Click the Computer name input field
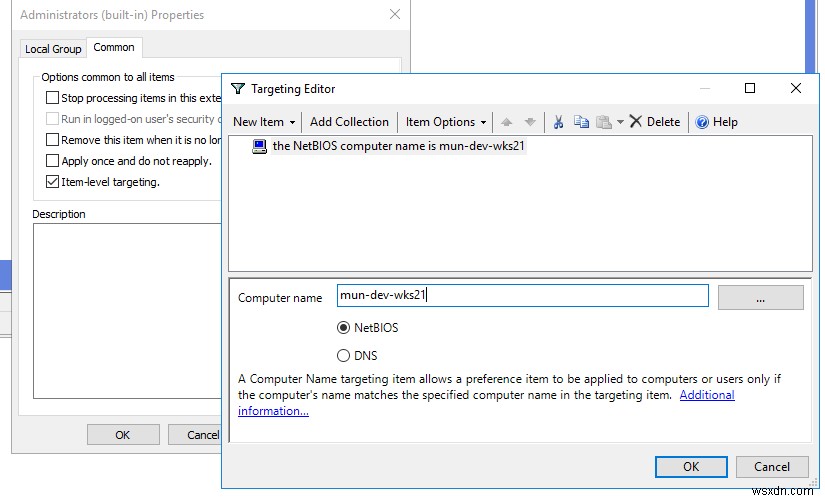825x501 pixels. [x=522, y=296]
